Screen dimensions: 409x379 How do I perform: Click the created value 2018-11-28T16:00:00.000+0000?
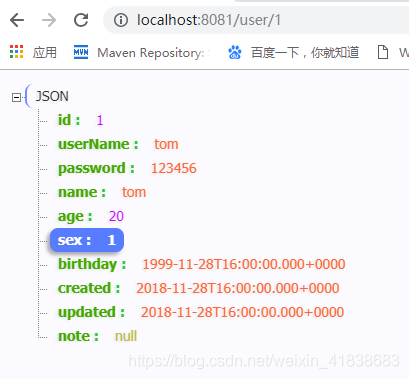(x=238, y=288)
